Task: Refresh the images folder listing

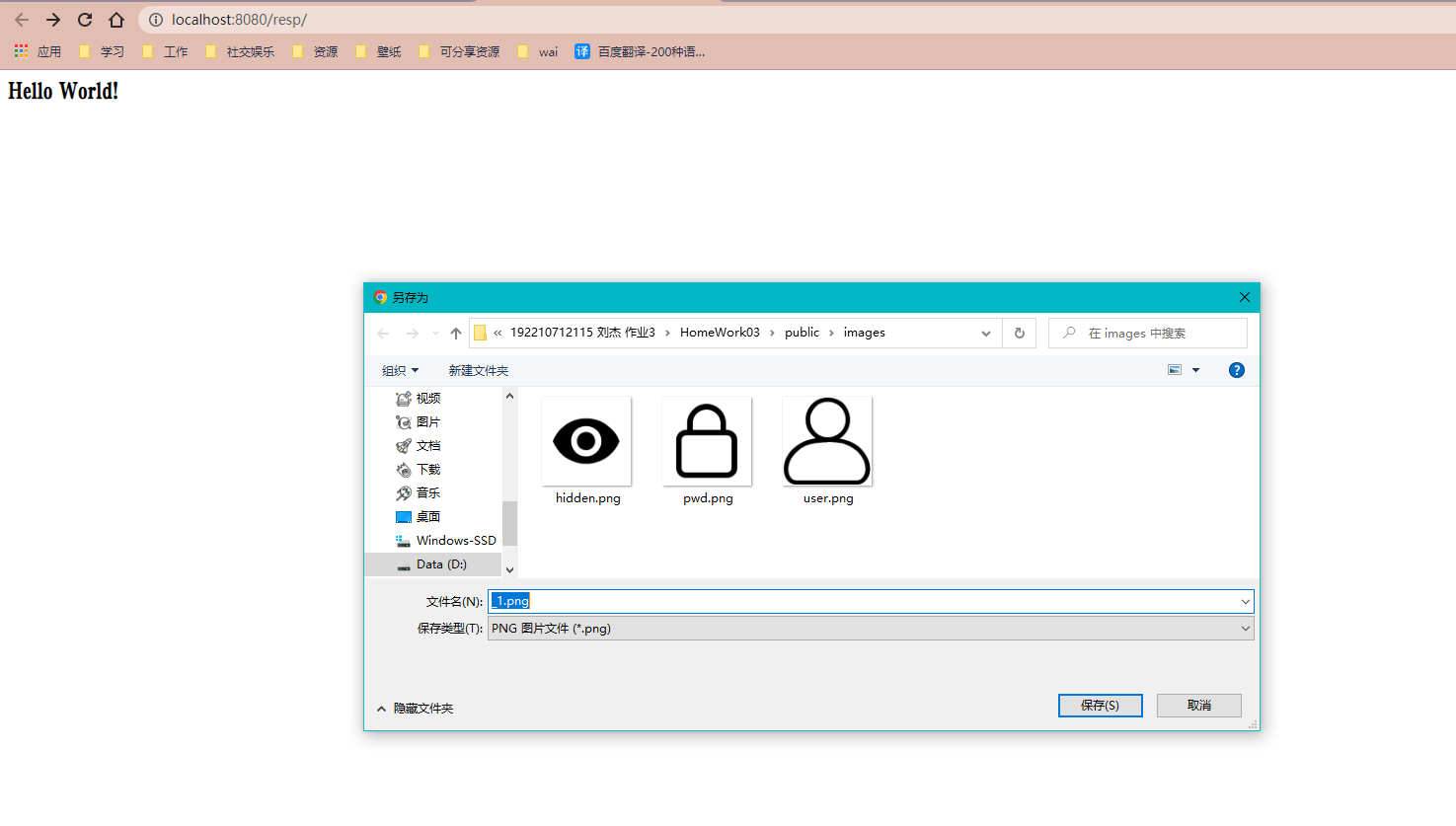Action: 1019,334
